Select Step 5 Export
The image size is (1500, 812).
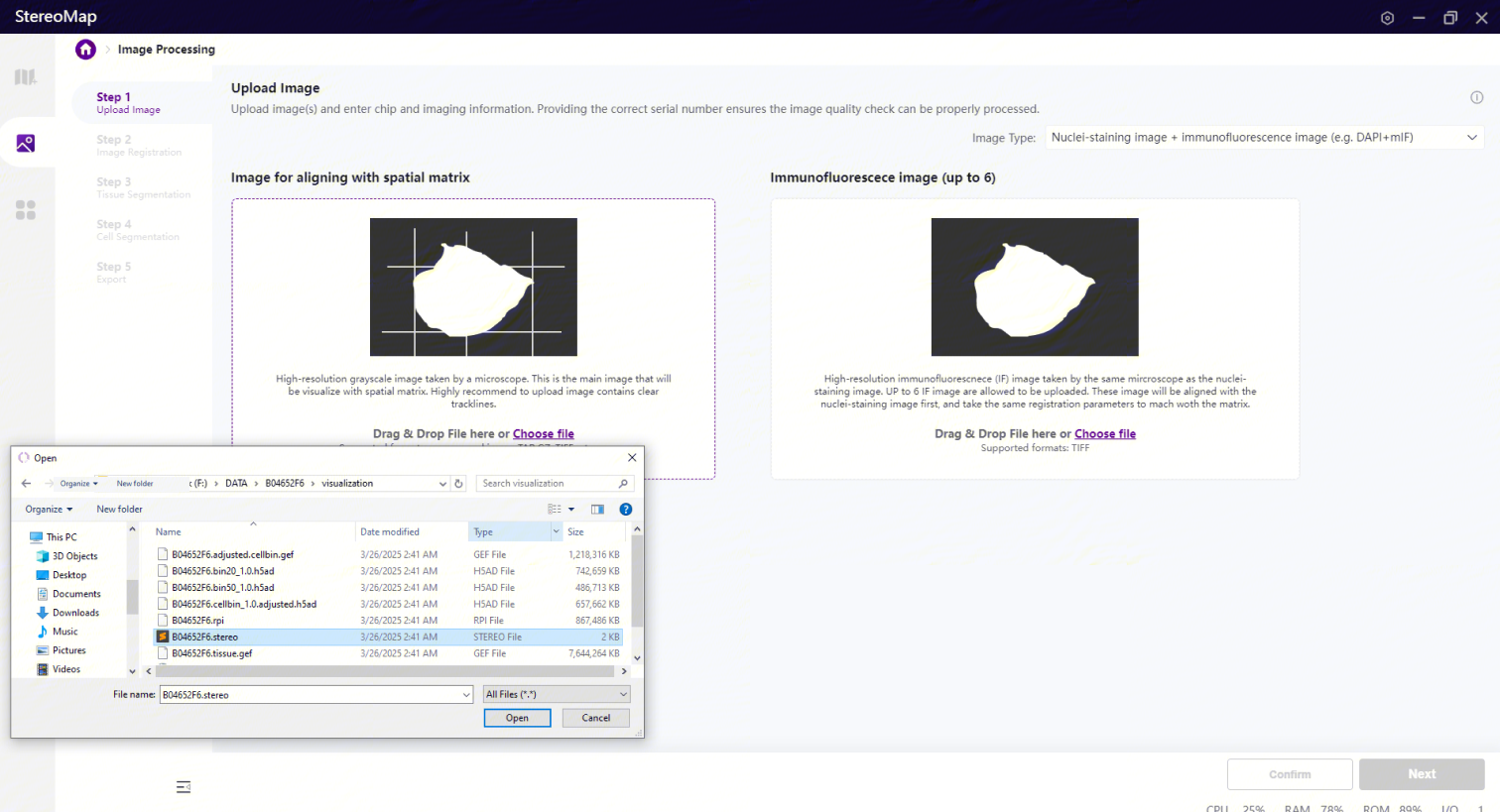113,273
